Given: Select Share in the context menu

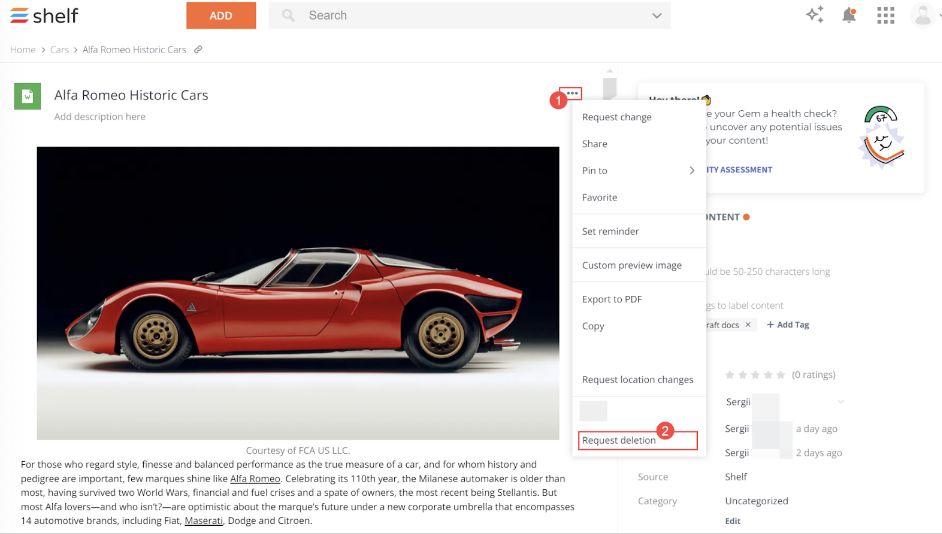Looking at the screenshot, I should (x=639, y=144).
